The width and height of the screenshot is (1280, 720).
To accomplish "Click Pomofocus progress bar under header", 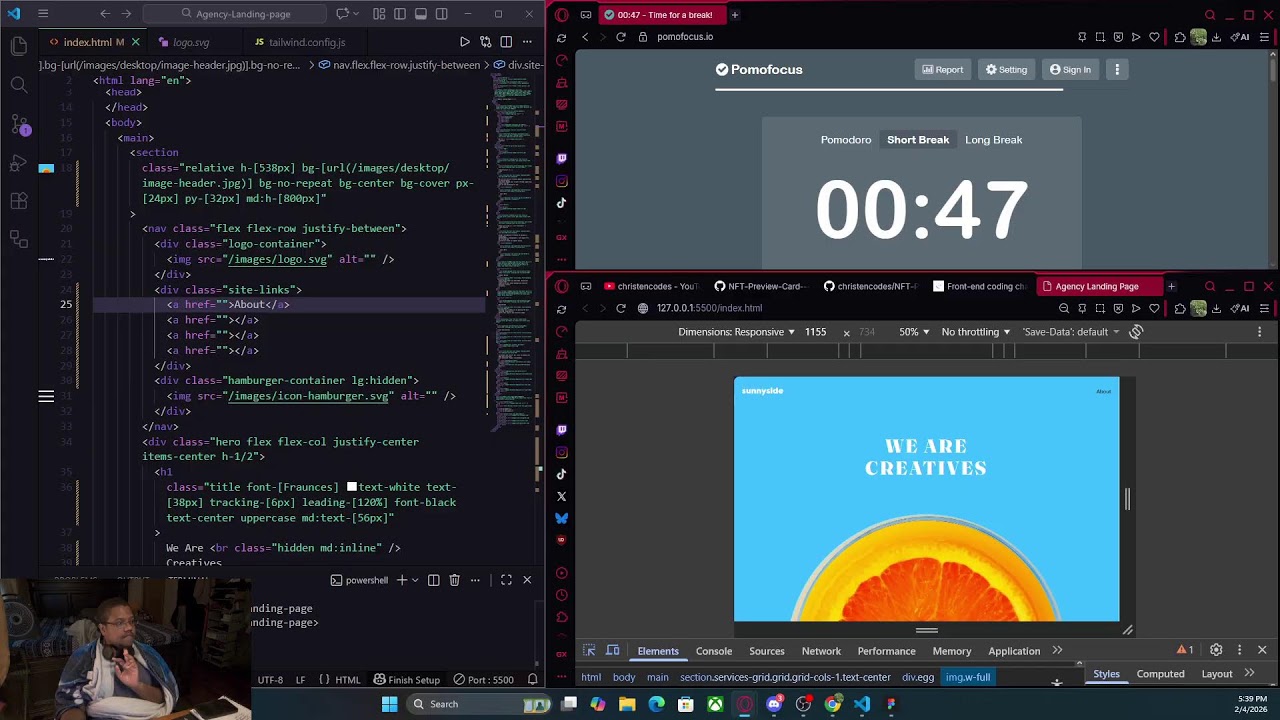I will click(x=889, y=89).
